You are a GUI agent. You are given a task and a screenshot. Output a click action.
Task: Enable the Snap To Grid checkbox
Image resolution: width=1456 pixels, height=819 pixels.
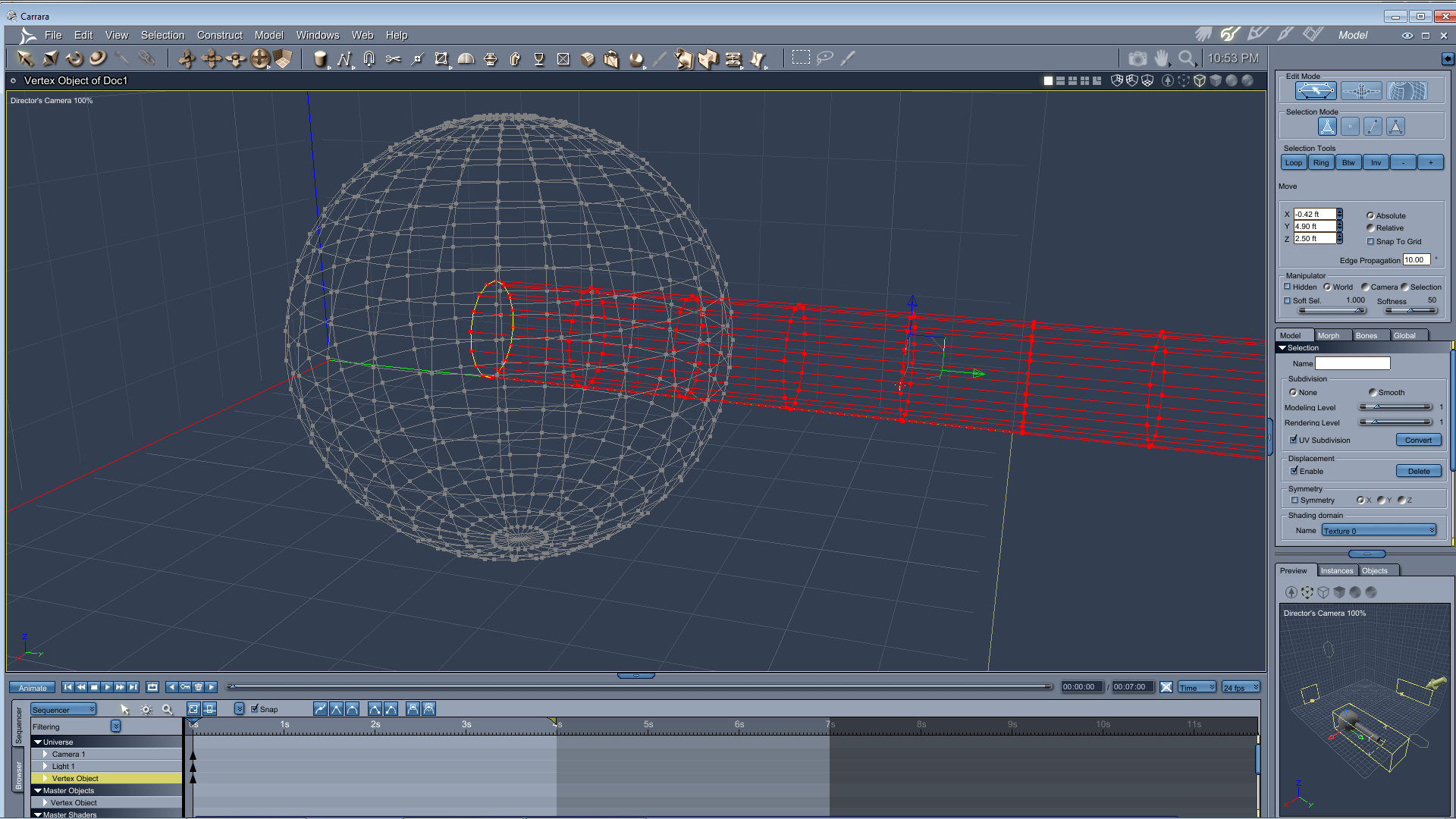click(1370, 241)
